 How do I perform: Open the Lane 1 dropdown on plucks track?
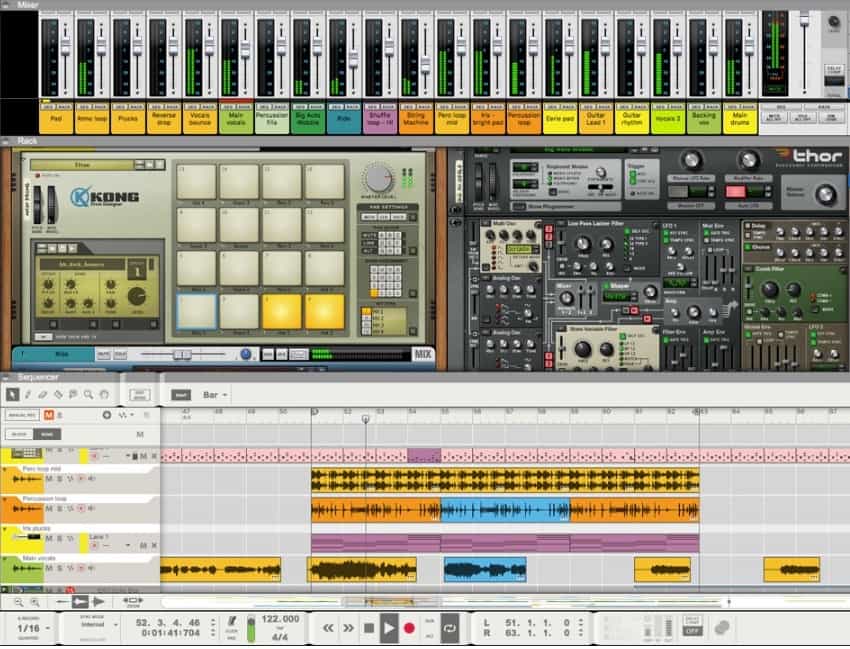click(x=128, y=545)
